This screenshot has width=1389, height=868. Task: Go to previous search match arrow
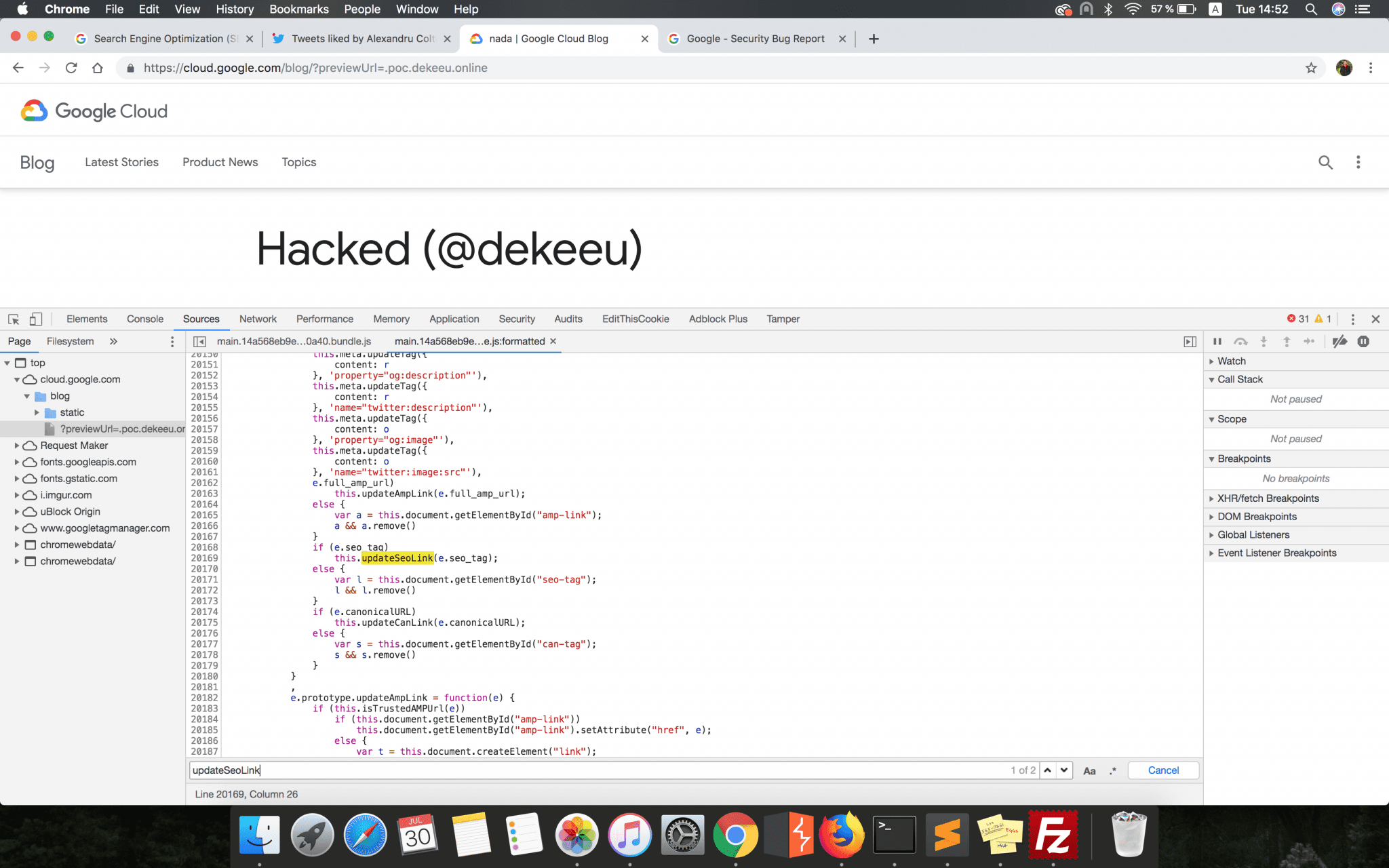click(1047, 770)
